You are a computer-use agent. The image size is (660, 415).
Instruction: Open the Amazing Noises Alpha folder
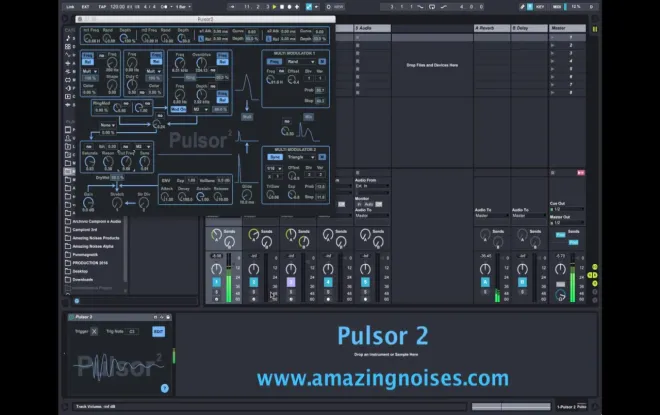point(93,246)
